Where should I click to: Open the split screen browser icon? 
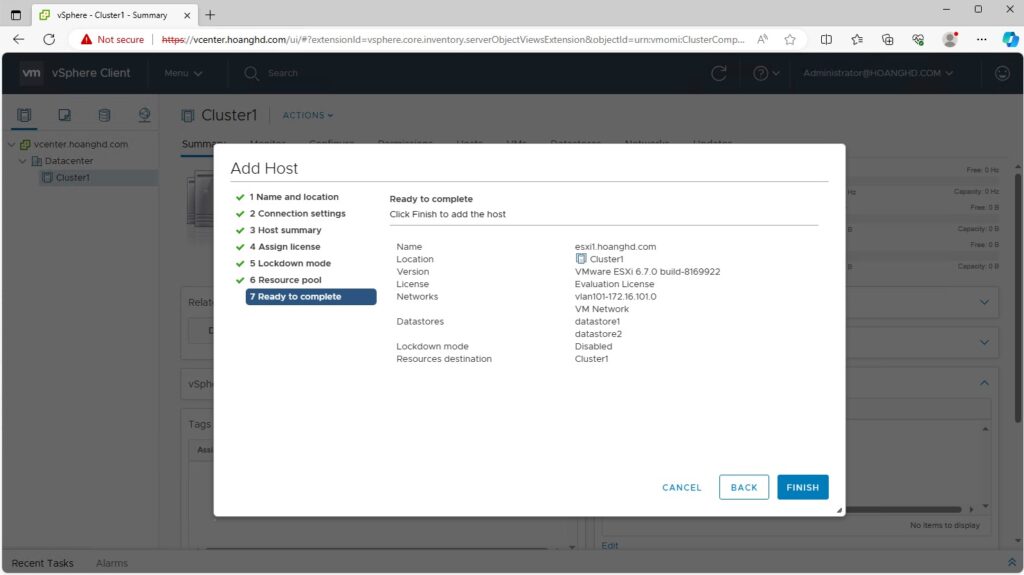[826, 39]
